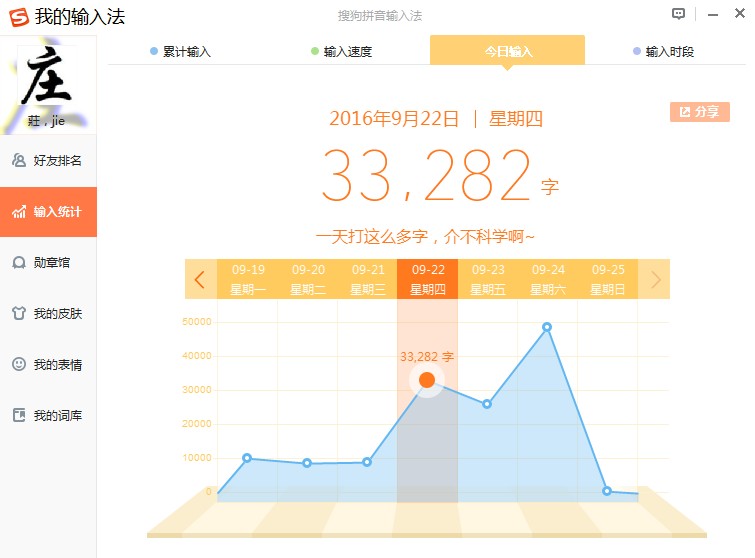Click the slogan 一天打这么多字，介不科学啊~

click(425, 236)
